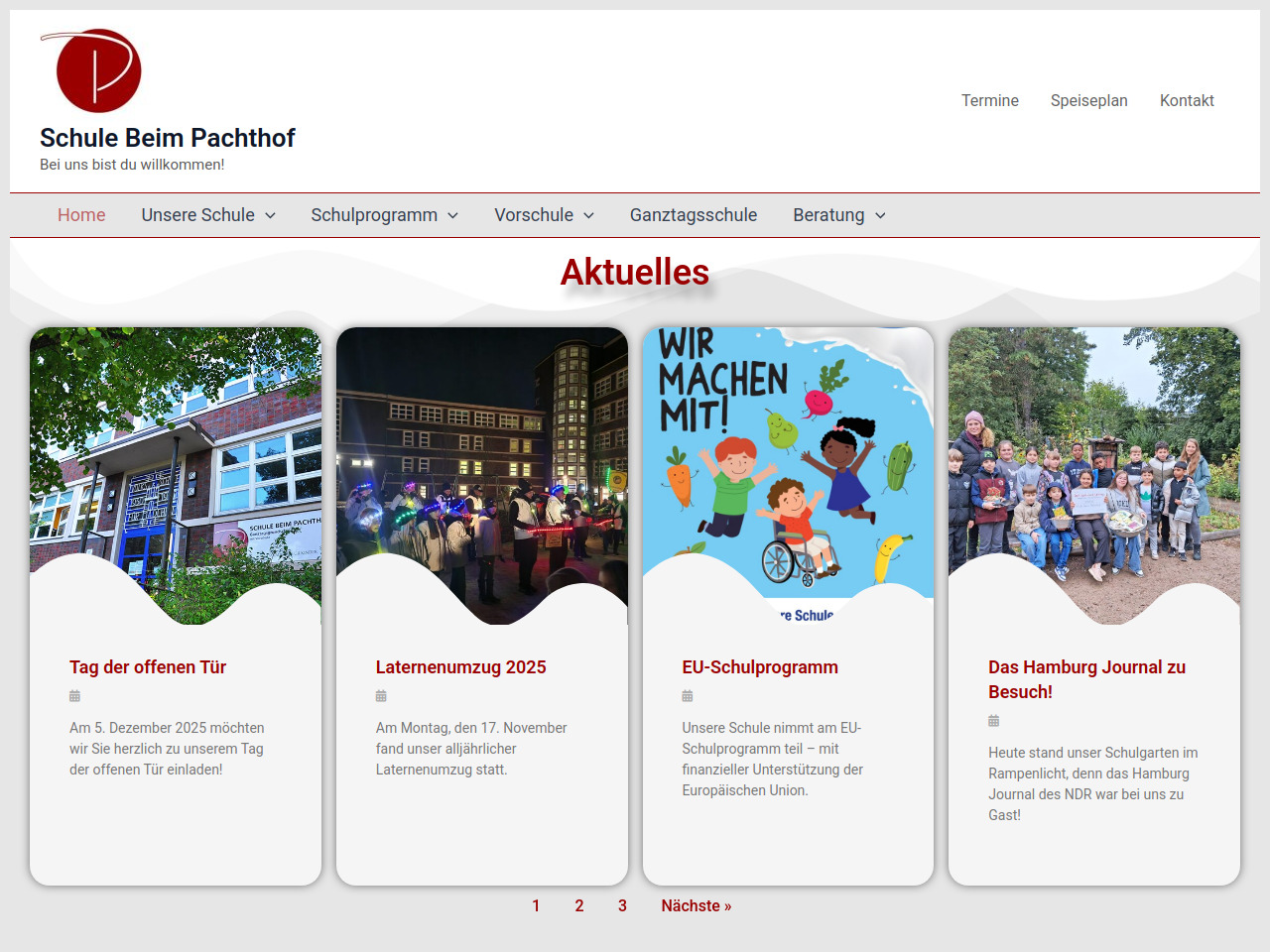The image size is (1270, 952).
Task: Expand the Beratung menu chevron
Action: pyautogui.click(x=880, y=216)
